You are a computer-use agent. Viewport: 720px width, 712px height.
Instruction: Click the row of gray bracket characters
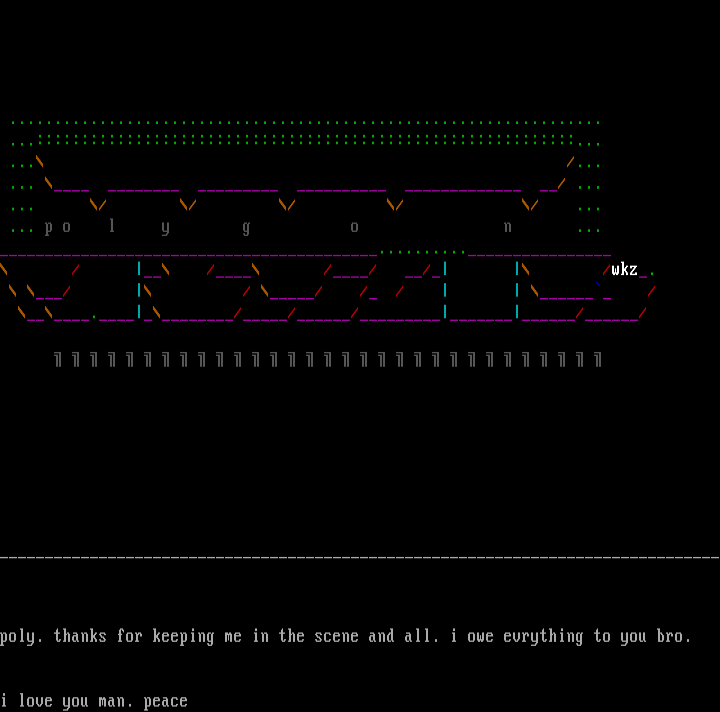pyautogui.click(x=327, y=360)
